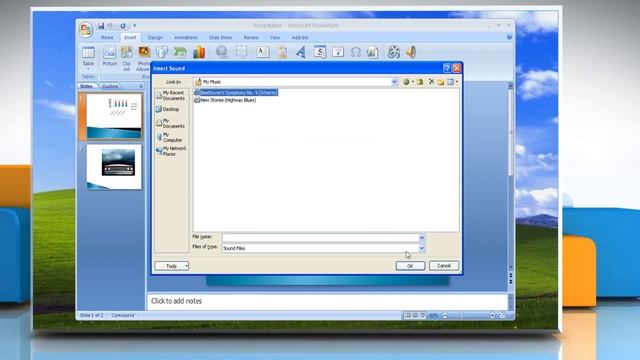
Task: Switch to the Slides pane tab
Action: tap(86, 86)
